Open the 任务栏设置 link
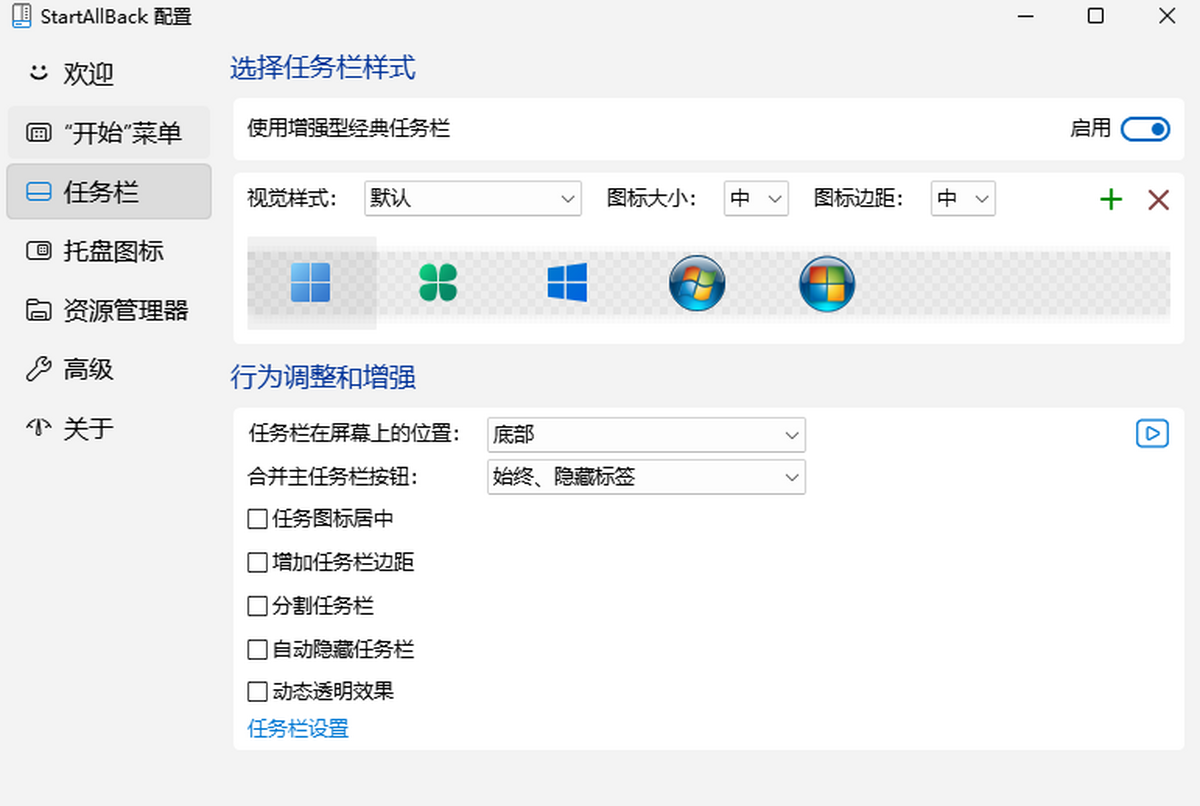The image size is (1200, 806). point(298,728)
